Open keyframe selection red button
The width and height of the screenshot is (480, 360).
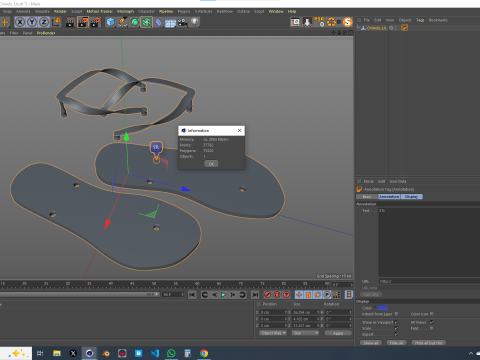(x=286, y=295)
